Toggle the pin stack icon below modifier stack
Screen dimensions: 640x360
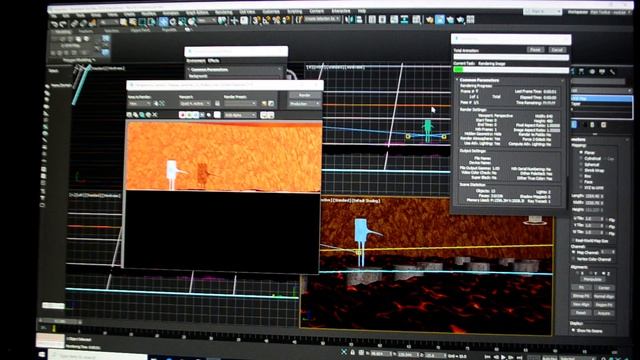click(574, 124)
